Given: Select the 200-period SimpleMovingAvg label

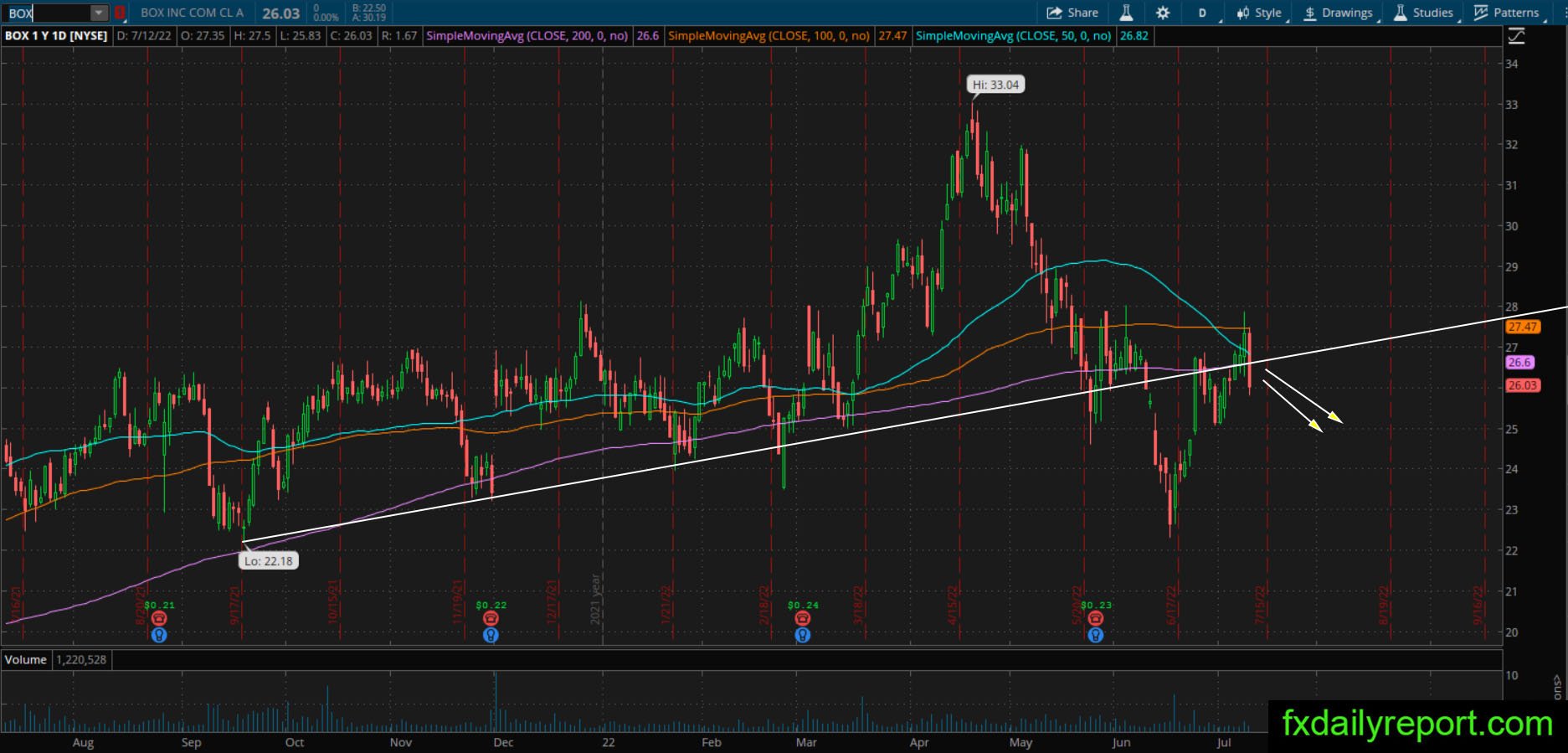Looking at the screenshot, I should (527, 36).
